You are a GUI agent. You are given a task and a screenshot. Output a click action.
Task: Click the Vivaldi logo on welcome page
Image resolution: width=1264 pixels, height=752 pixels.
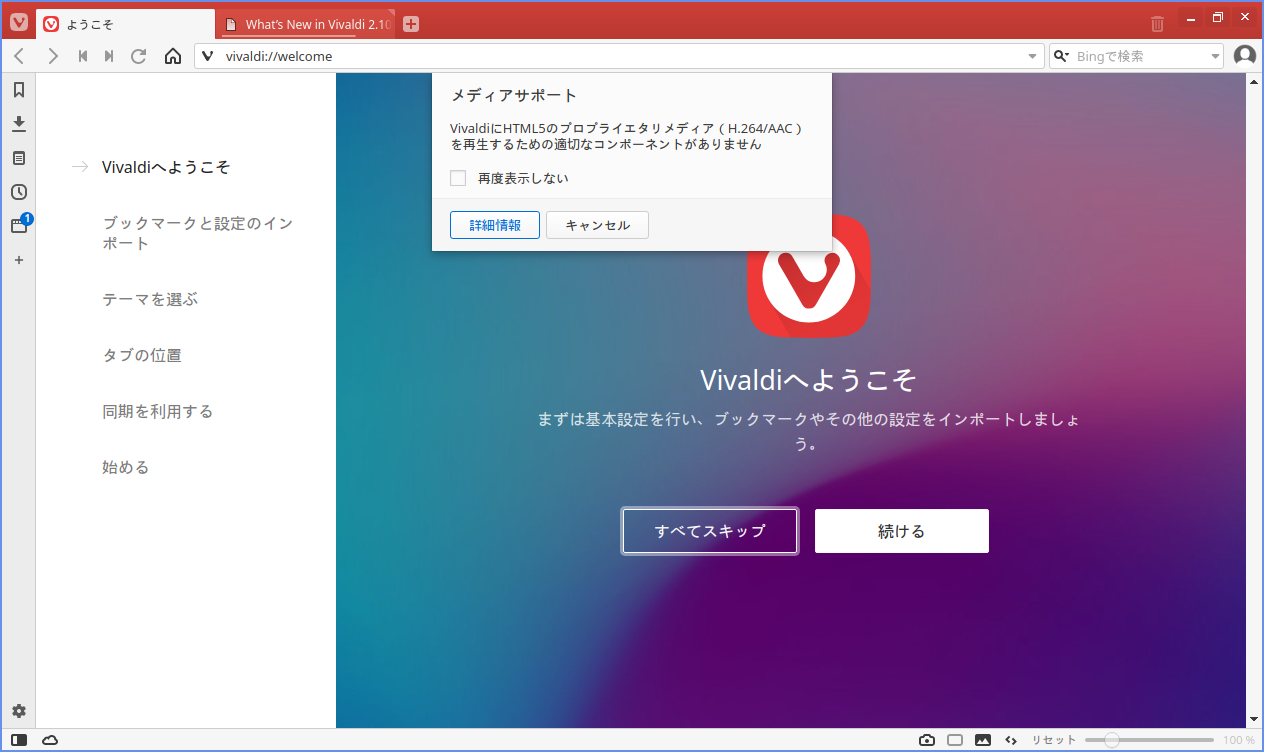809,276
